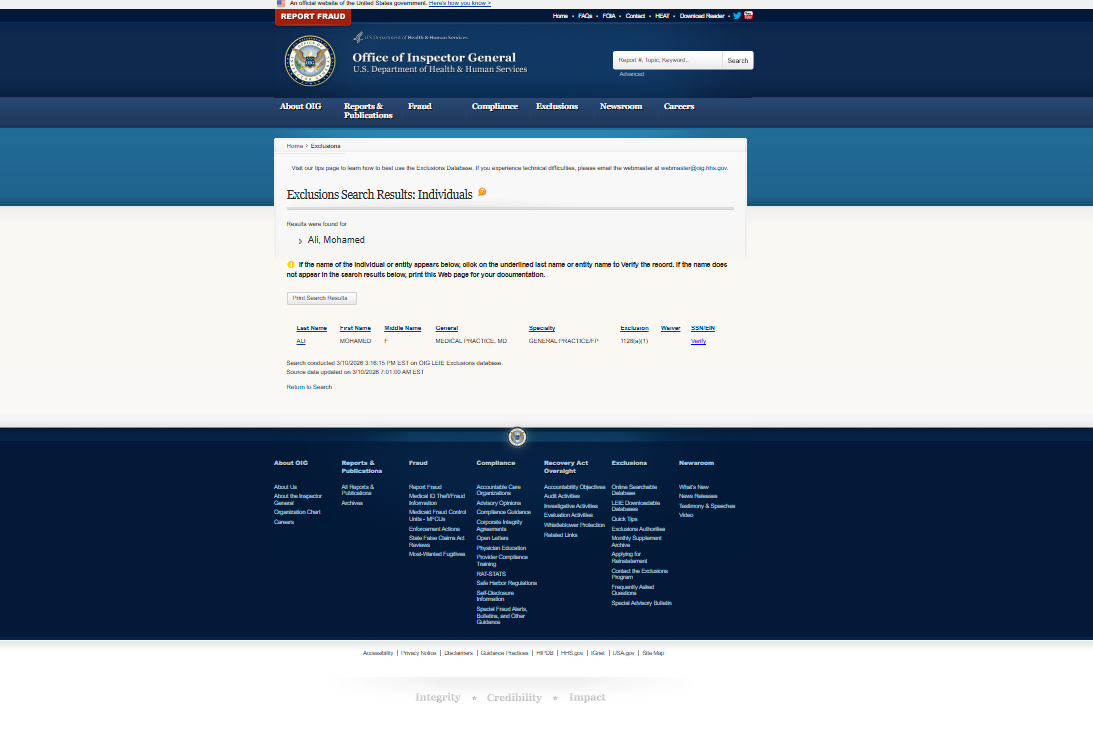Open the help icon beside the results heading
Image resolution: width=1093 pixels, height=734 pixels.
(482, 192)
